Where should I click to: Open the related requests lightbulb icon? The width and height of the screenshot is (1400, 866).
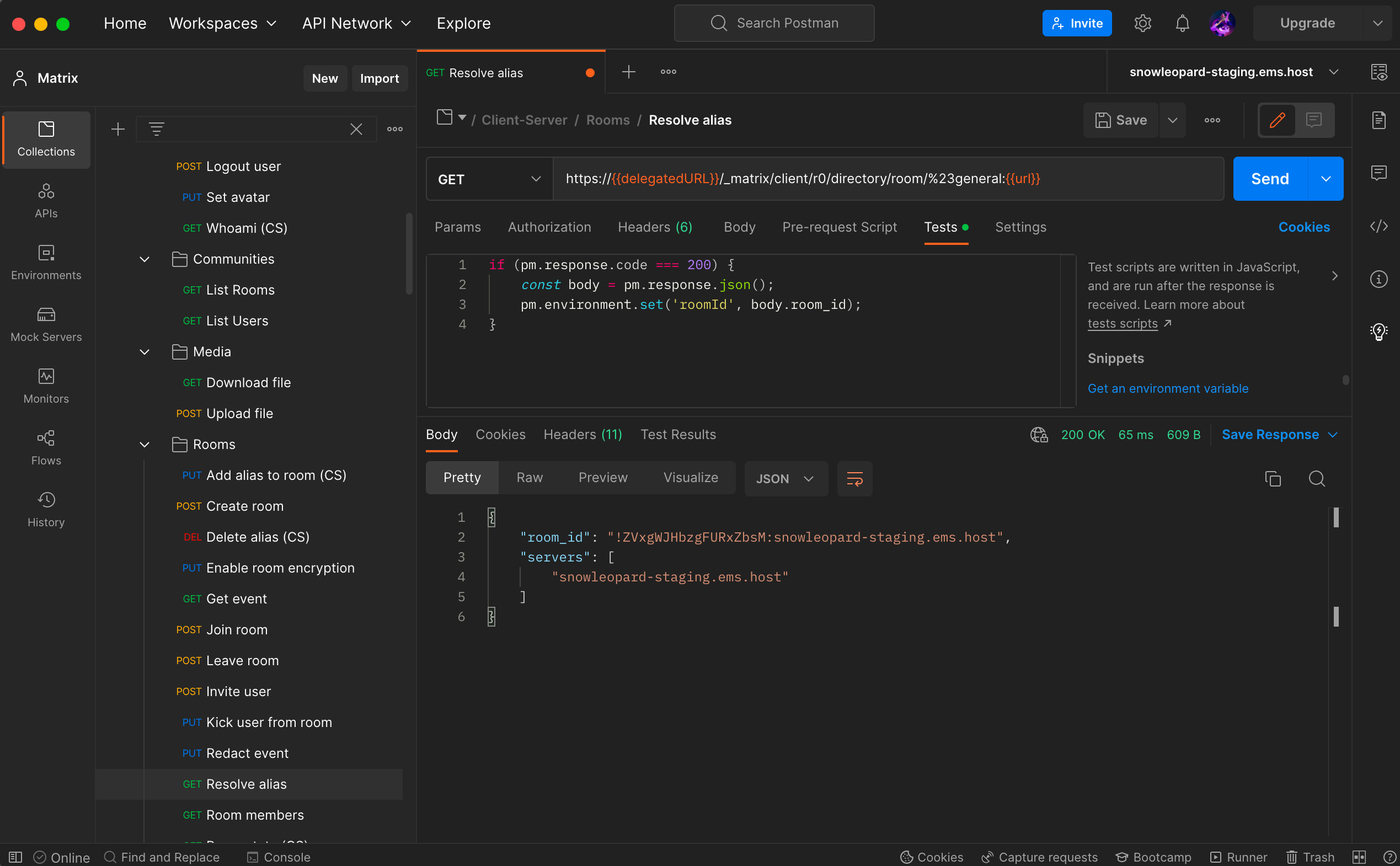pos(1379,331)
